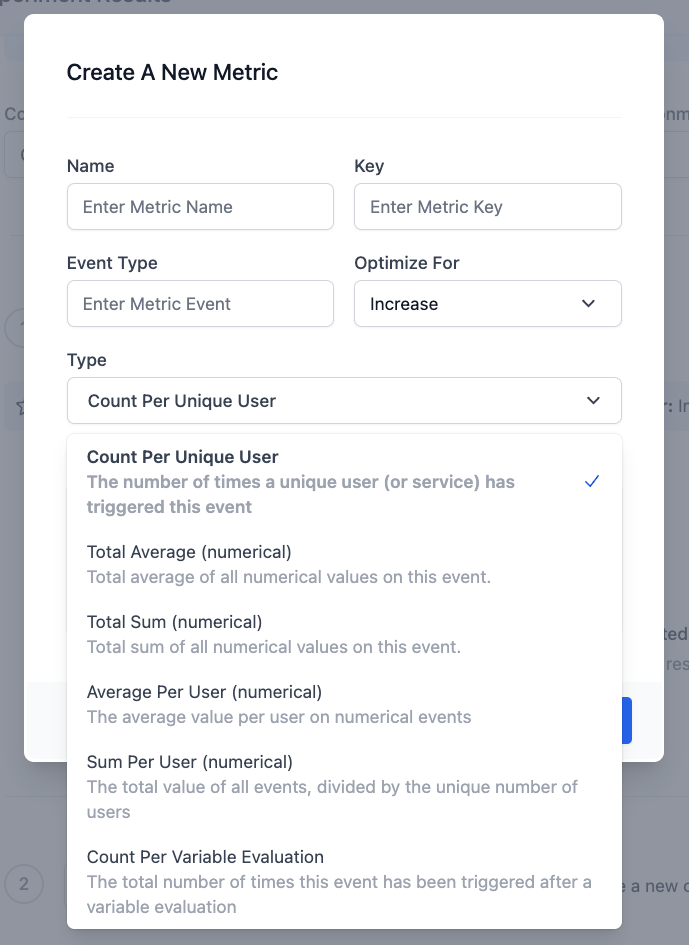The height and width of the screenshot is (945, 689).
Task: Click the Optimize For chevron arrow
Action: click(588, 304)
